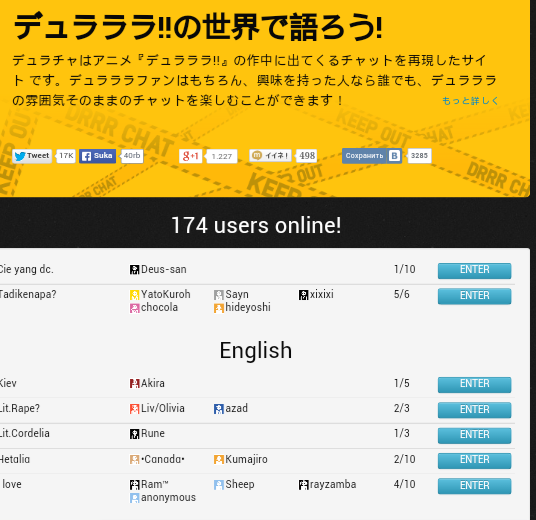Image resolution: width=536 pixels, height=520 pixels.
Task: Click the room name Hetalia
Action: [x=15, y=459]
